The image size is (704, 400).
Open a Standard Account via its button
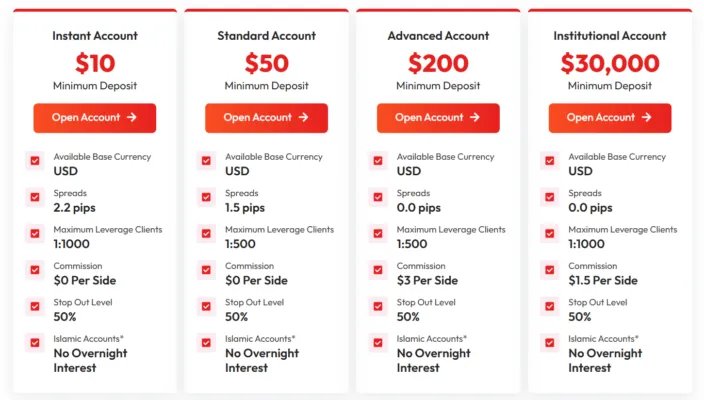(266, 118)
